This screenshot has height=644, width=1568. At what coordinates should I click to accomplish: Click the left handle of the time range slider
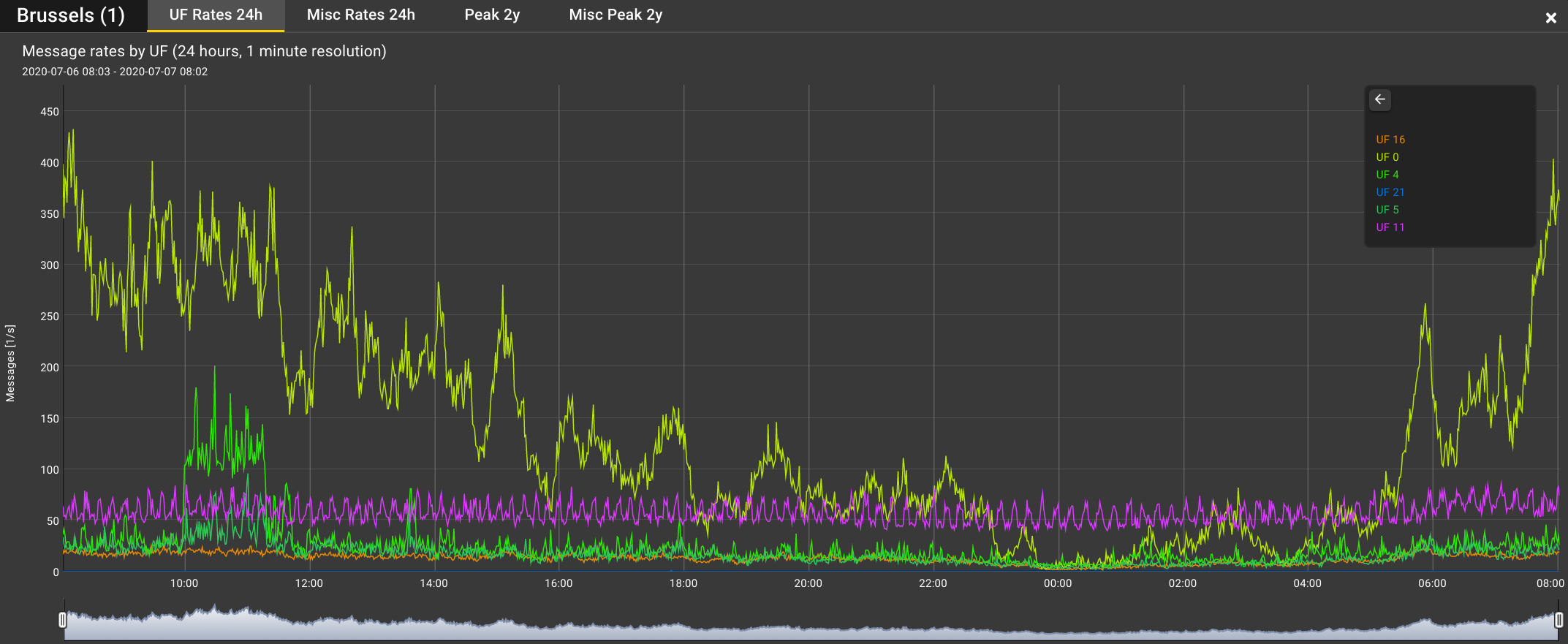pyautogui.click(x=63, y=620)
